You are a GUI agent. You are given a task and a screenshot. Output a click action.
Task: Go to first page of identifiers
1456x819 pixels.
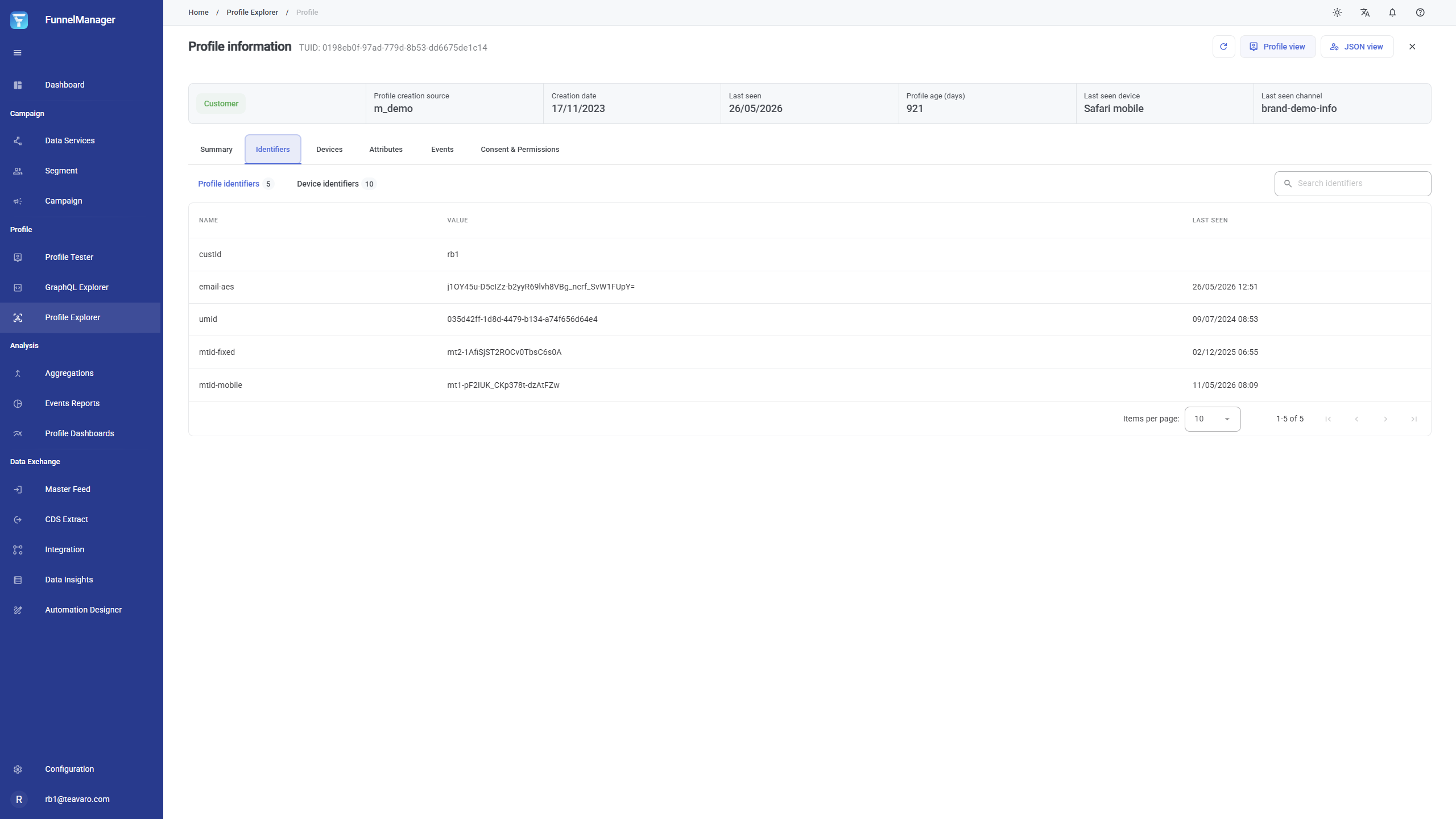click(1328, 419)
